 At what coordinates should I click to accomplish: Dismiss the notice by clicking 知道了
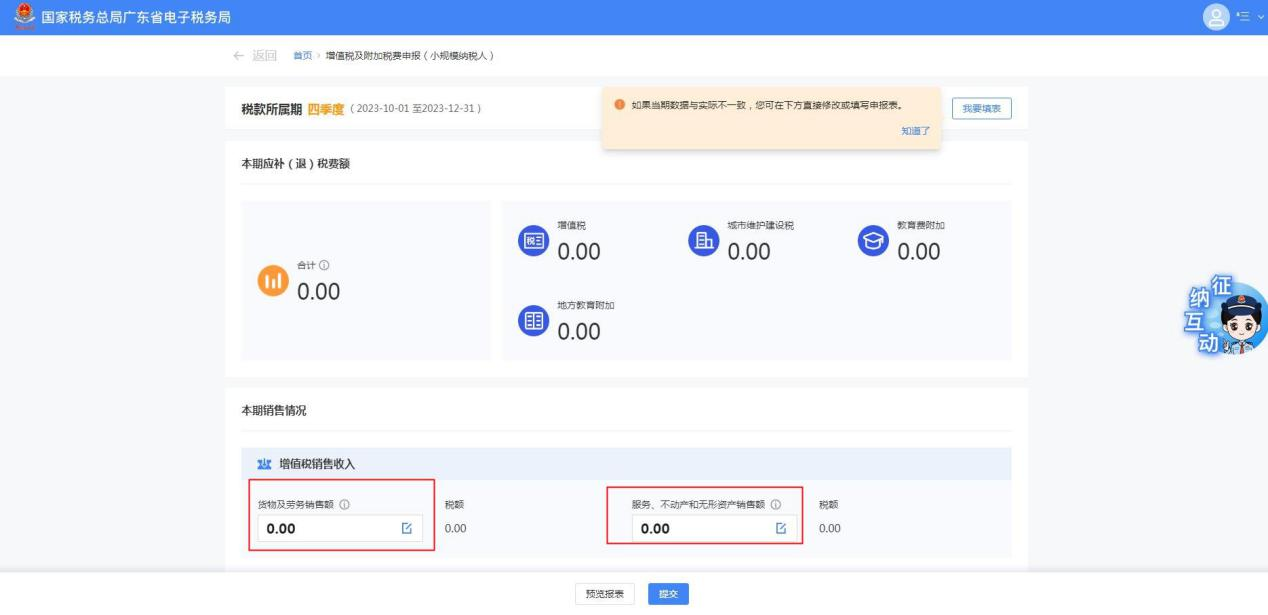(915, 131)
